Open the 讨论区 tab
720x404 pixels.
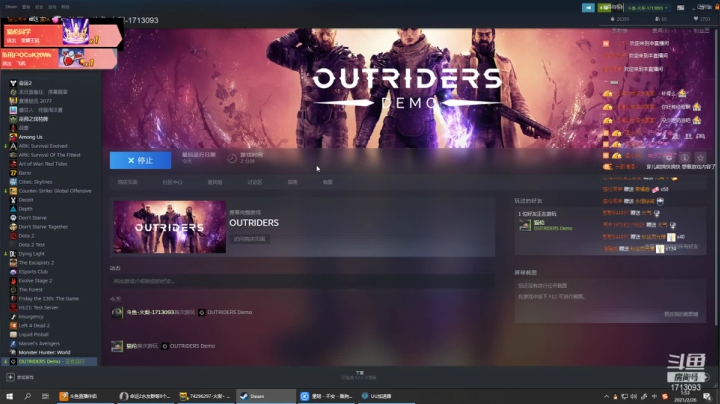255,182
